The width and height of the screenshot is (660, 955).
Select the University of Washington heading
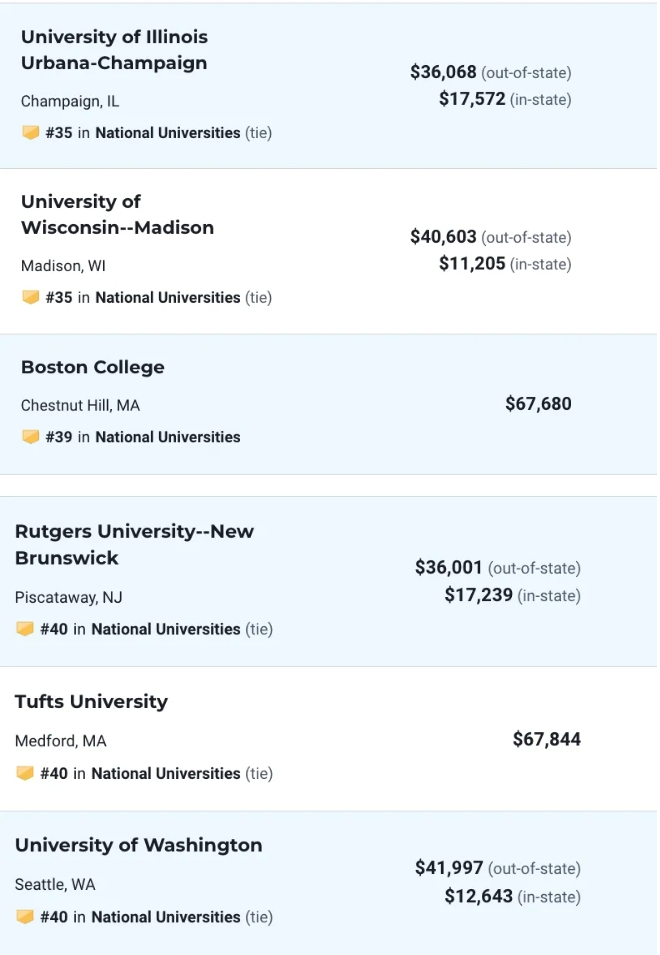click(138, 845)
